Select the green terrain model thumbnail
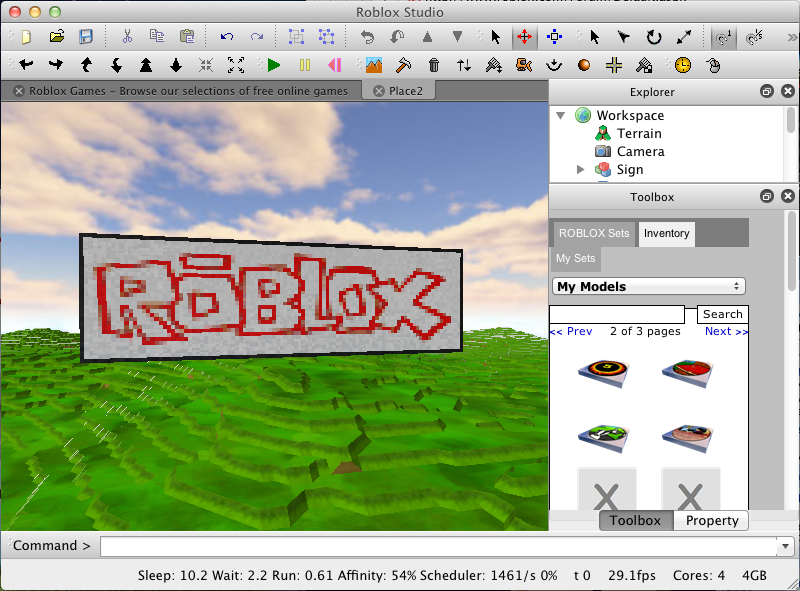Viewport: 800px width, 591px height. (x=604, y=437)
